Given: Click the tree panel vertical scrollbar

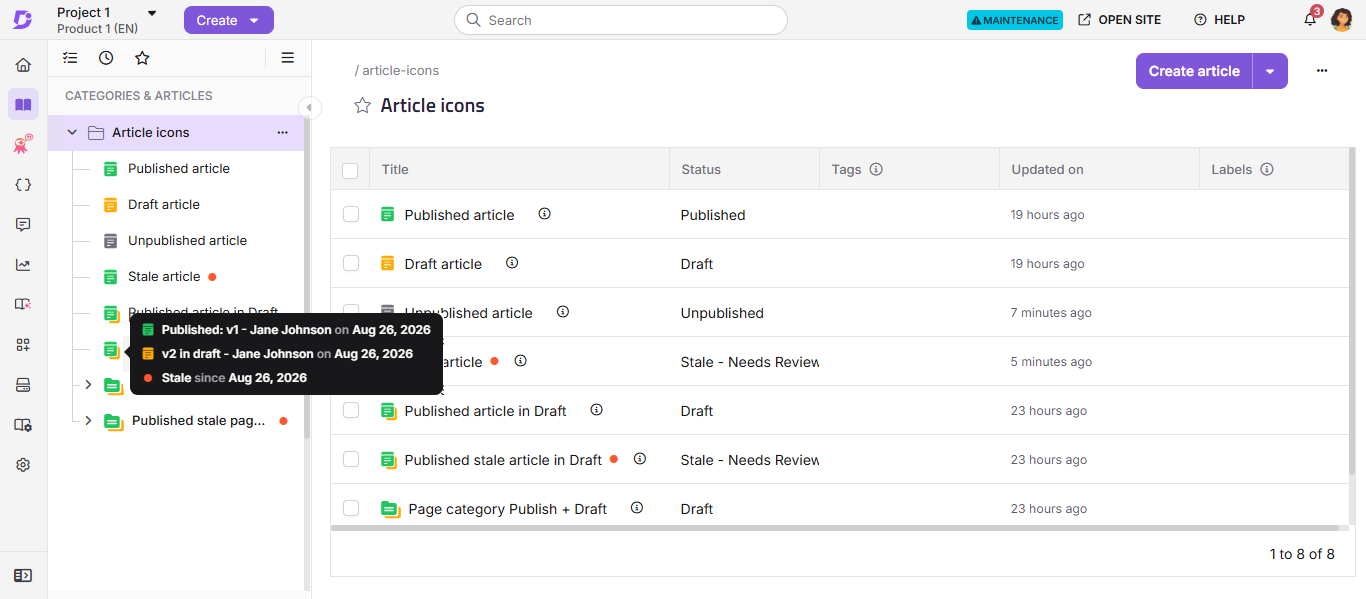Looking at the screenshot, I should [x=307, y=275].
